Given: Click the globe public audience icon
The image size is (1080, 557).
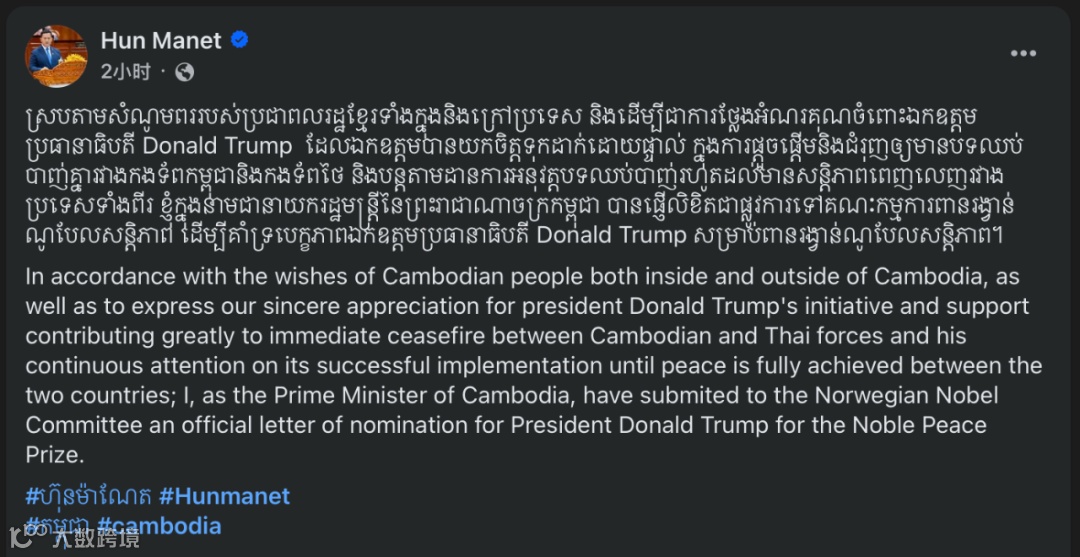Looking at the screenshot, I should point(185,72).
